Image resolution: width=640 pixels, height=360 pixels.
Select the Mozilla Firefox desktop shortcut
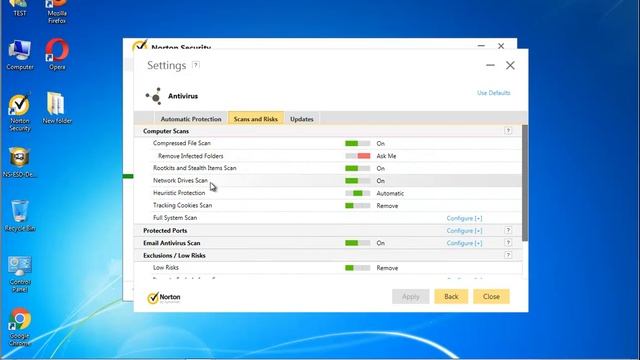[57, 11]
